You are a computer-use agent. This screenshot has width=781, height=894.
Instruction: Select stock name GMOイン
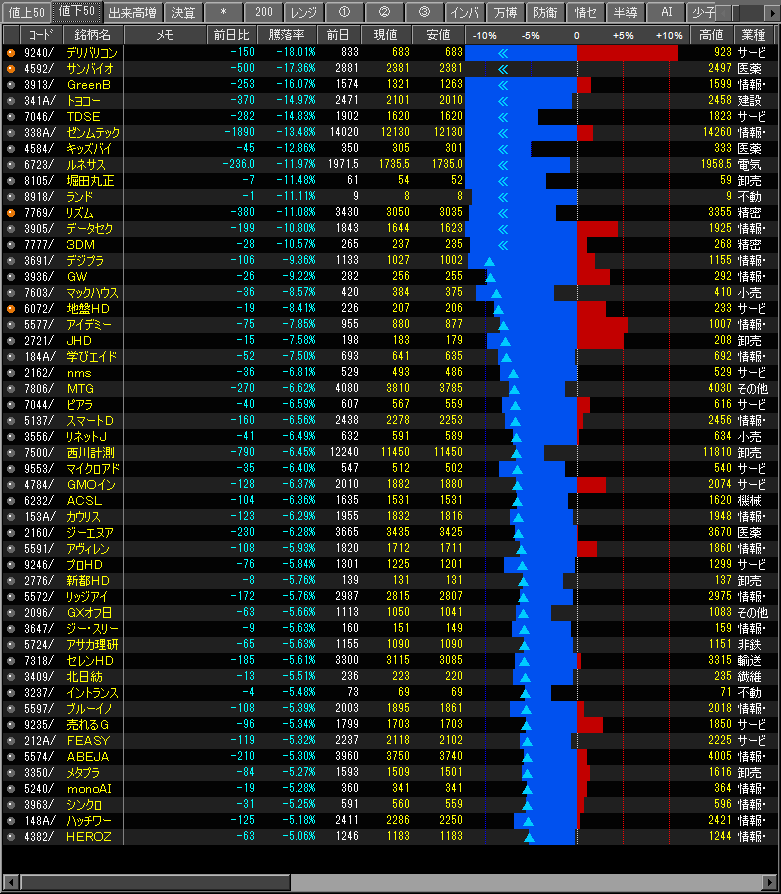tap(91, 485)
